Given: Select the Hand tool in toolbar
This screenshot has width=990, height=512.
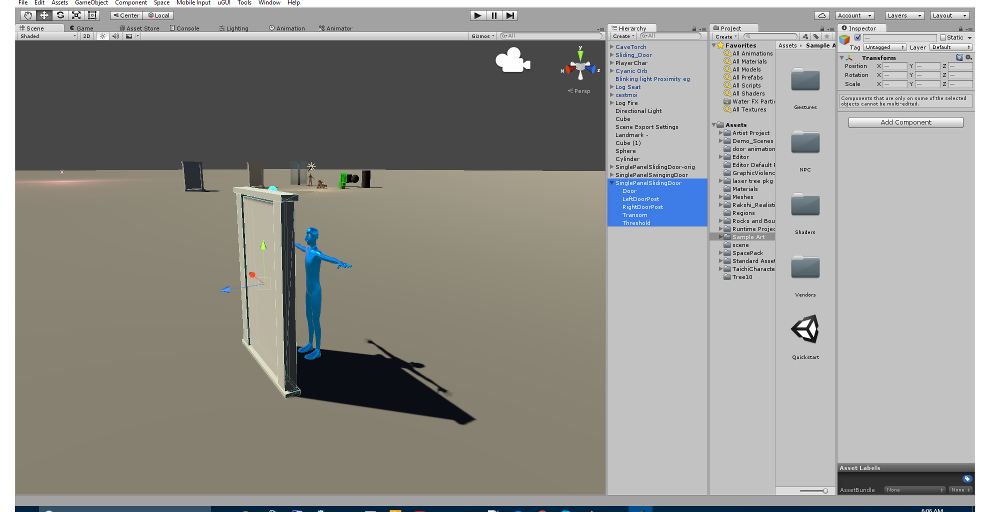Looking at the screenshot, I should pyautogui.click(x=28, y=15).
